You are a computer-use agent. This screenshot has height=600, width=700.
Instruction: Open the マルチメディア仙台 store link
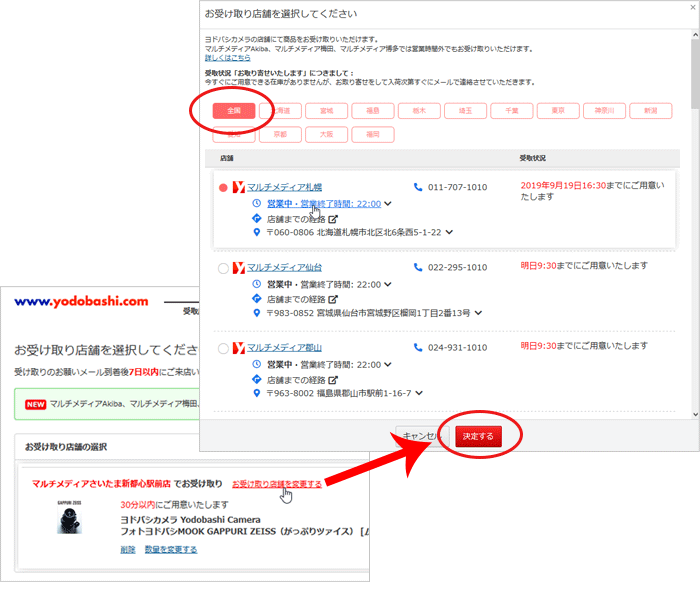pos(284,267)
